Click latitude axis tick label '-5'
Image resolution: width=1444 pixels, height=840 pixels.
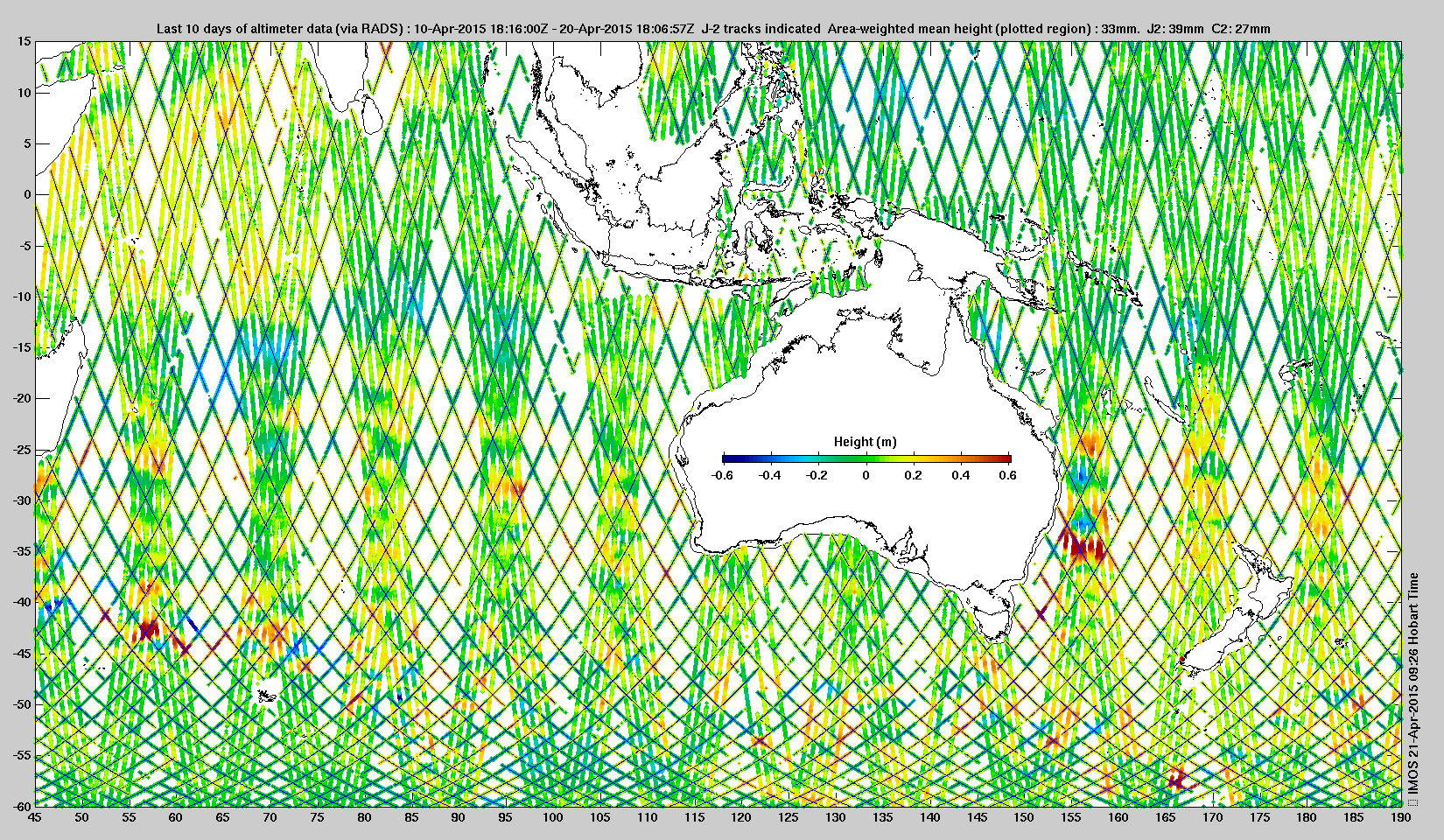(x=25, y=246)
